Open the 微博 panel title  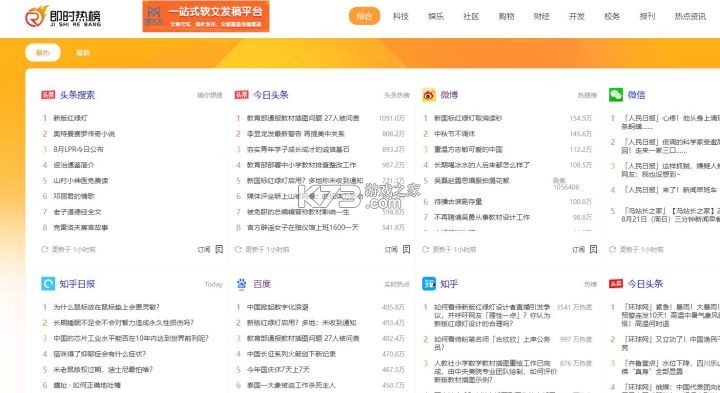pyautogui.click(x=449, y=95)
